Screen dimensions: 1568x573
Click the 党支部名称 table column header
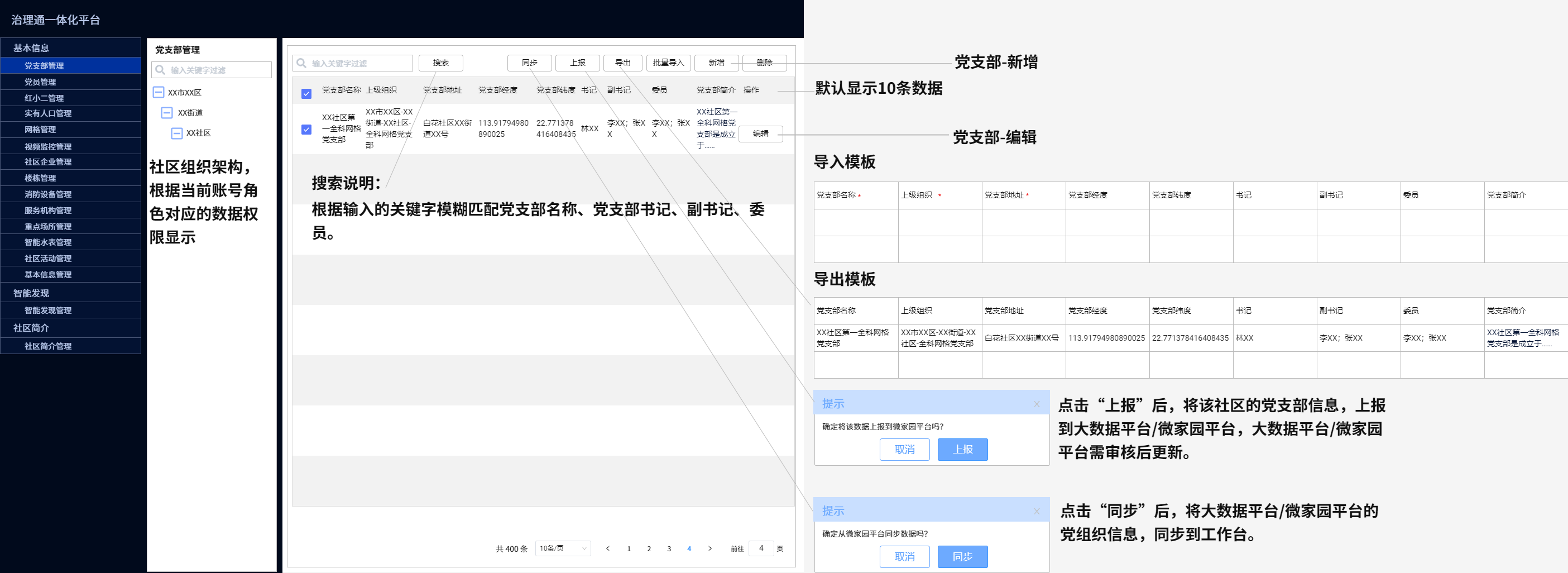click(341, 90)
